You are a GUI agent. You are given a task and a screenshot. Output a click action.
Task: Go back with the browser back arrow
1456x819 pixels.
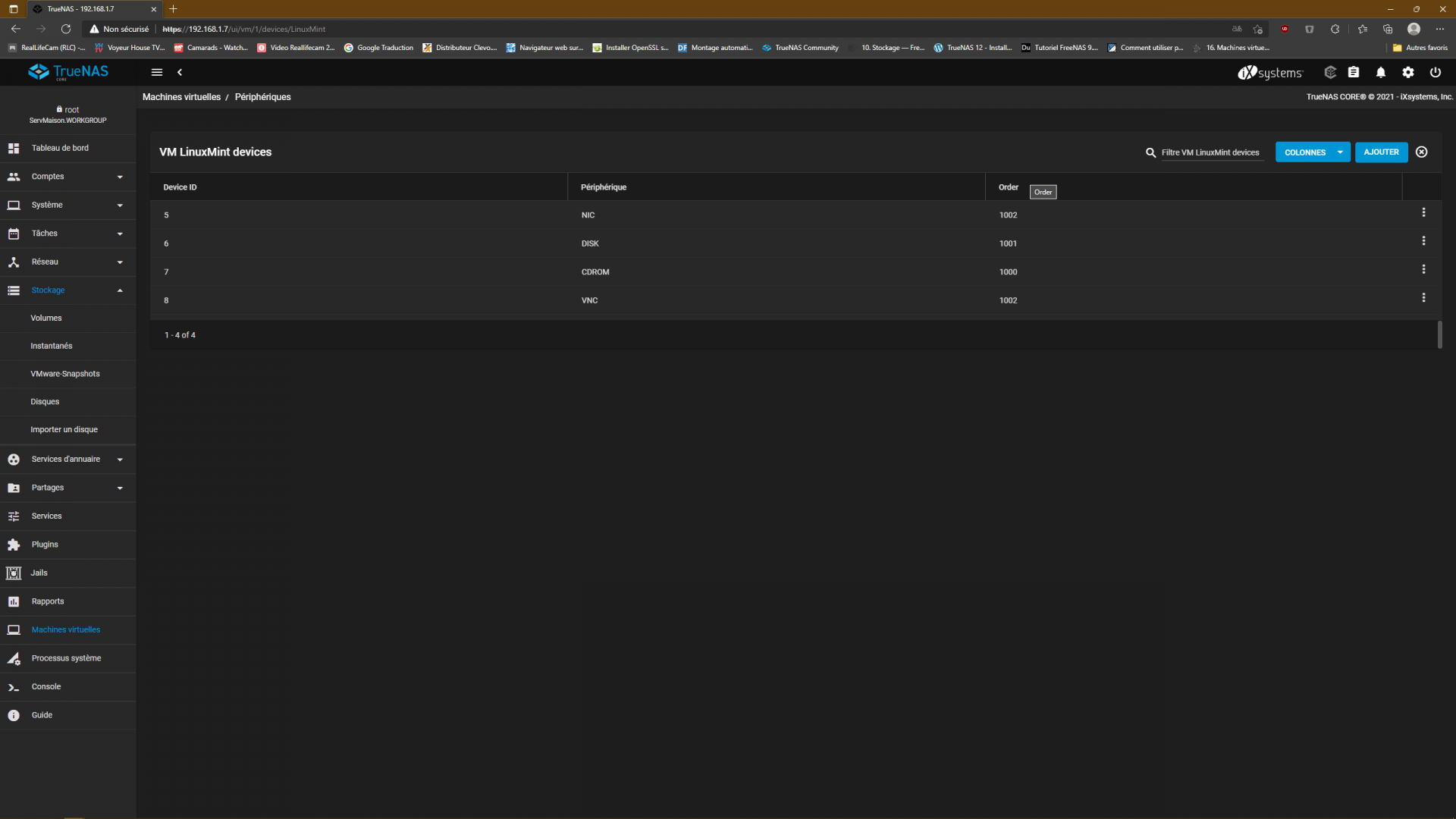pos(16,29)
